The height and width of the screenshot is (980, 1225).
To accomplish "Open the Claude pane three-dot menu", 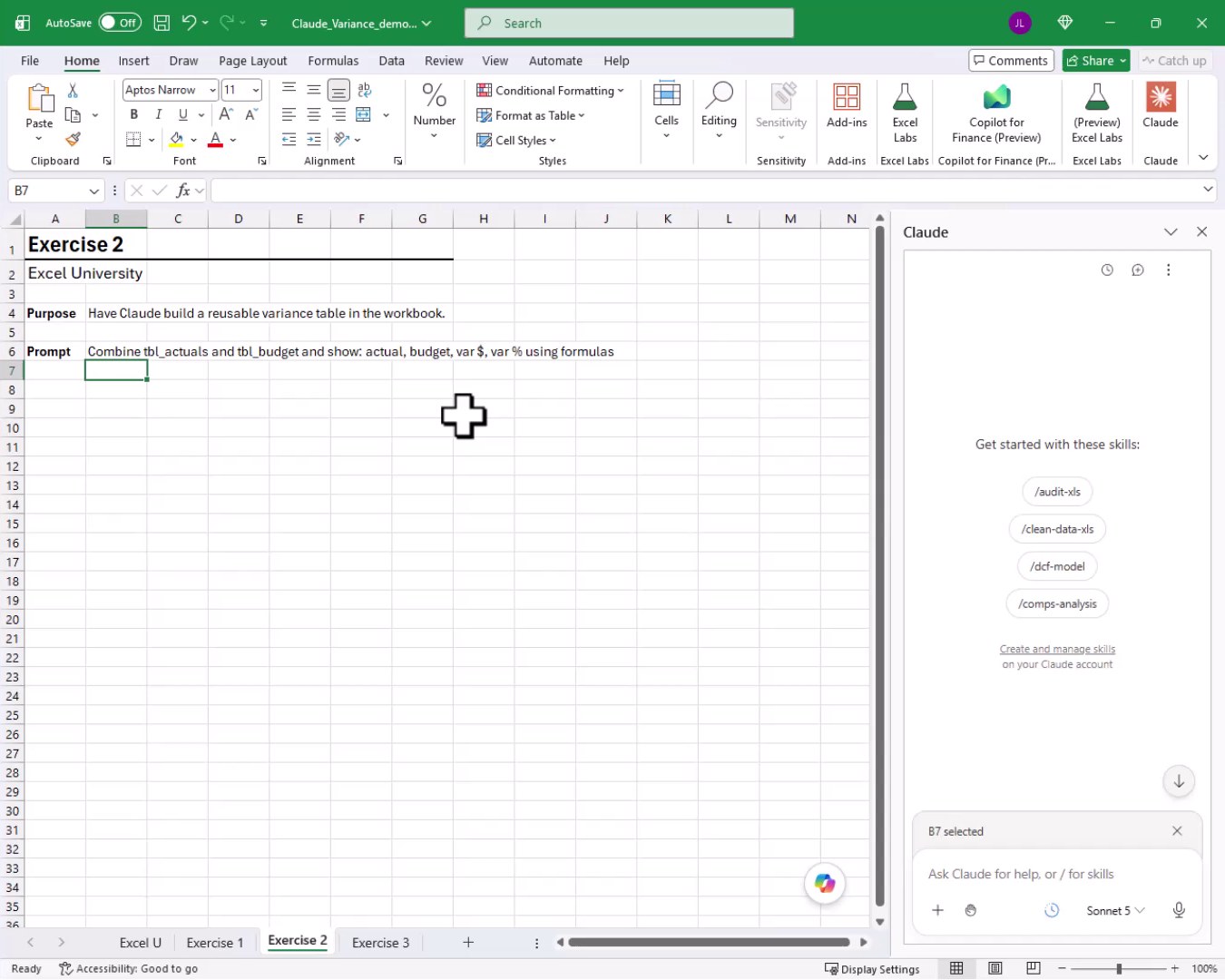I will 1169,269.
